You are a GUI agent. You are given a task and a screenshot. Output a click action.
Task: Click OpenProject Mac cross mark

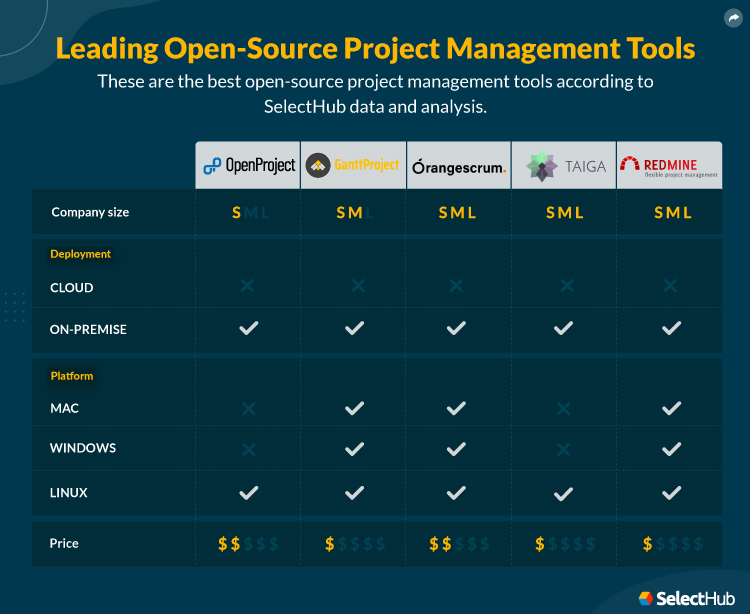click(249, 409)
